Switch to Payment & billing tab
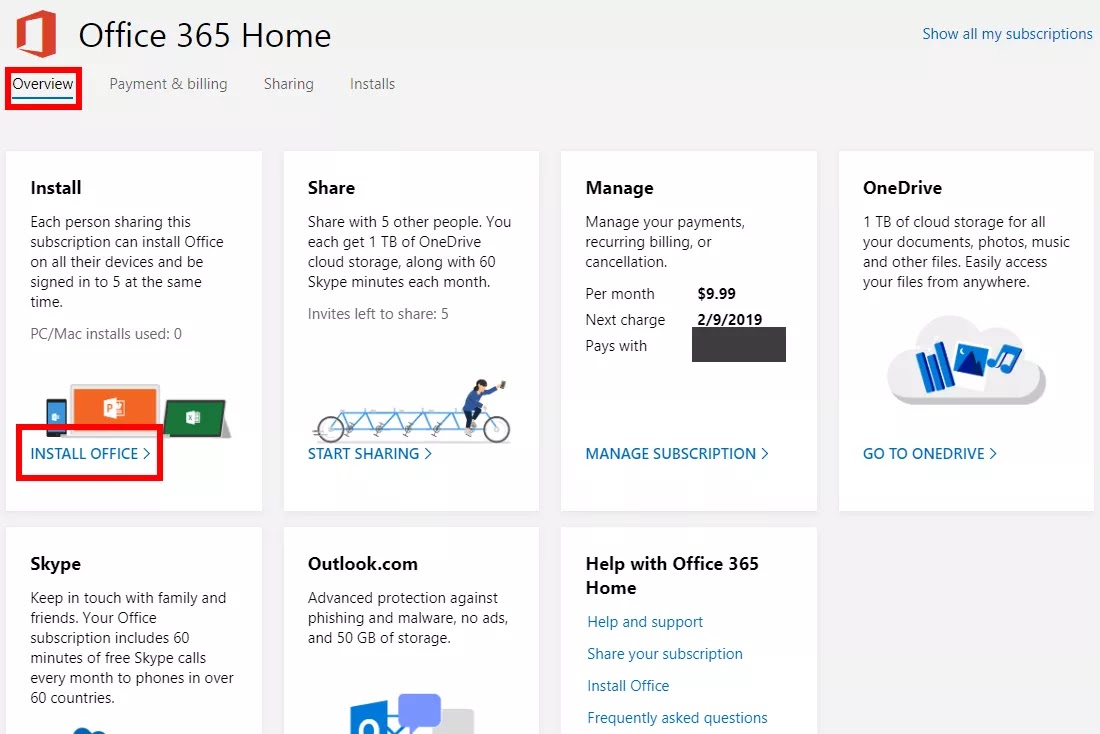Image resolution: width=1100 pixels, height=734 pixels. pos(168,84)
